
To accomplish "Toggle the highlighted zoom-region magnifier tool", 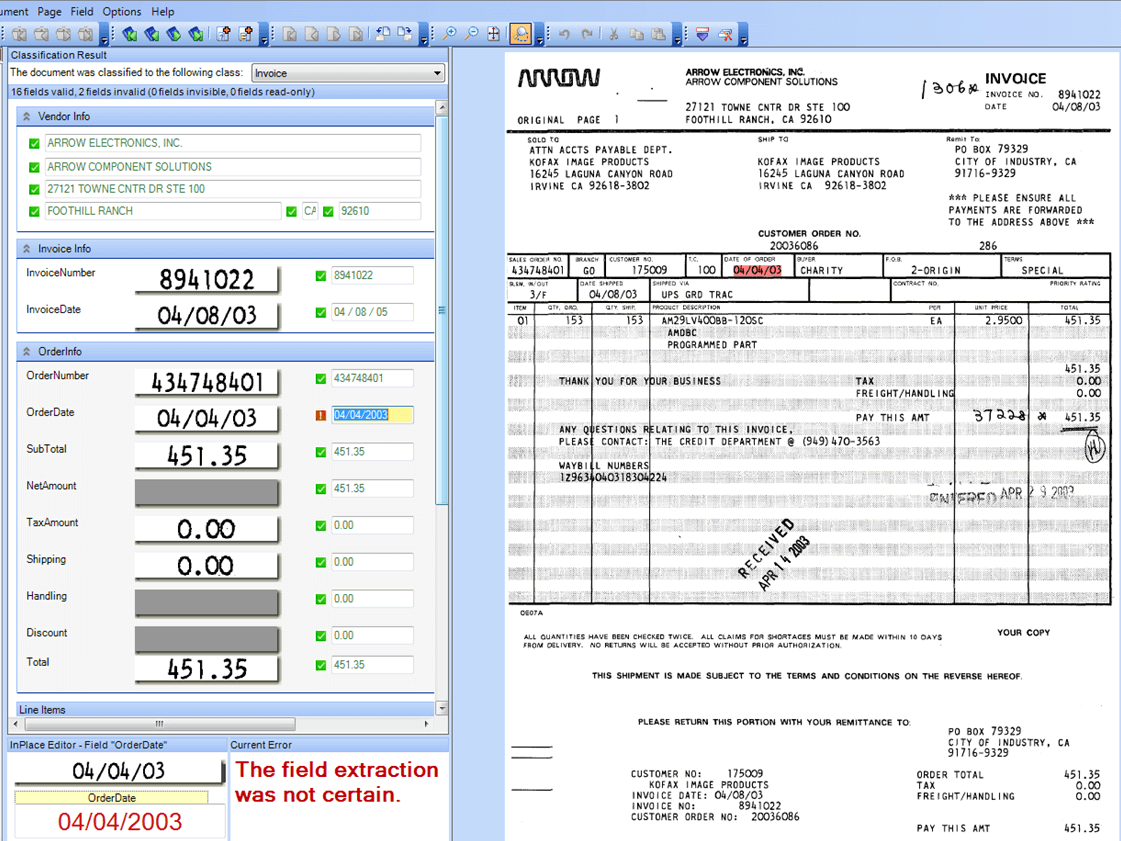I will click(x=520, y=34).
